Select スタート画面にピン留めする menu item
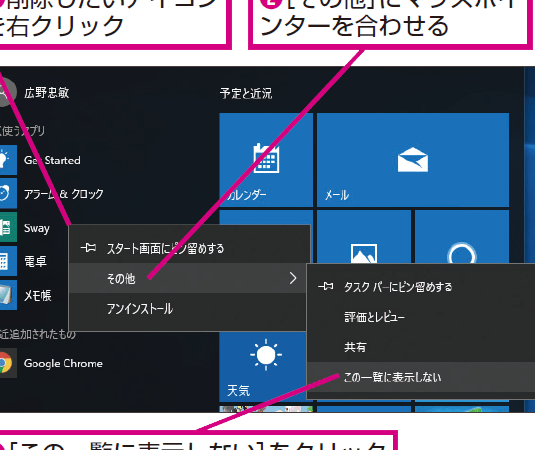Viewport: 535px width, 450px height. [x=189, y=248]
